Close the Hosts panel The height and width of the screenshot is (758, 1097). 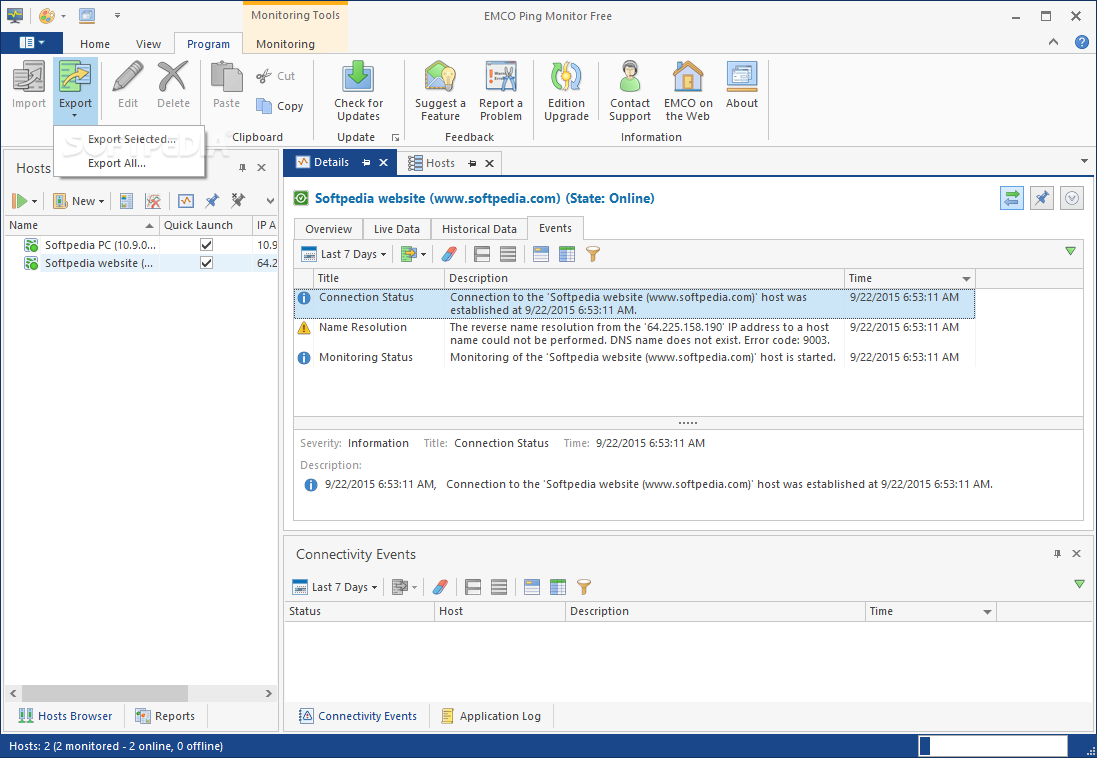click(x=261, y=168)
